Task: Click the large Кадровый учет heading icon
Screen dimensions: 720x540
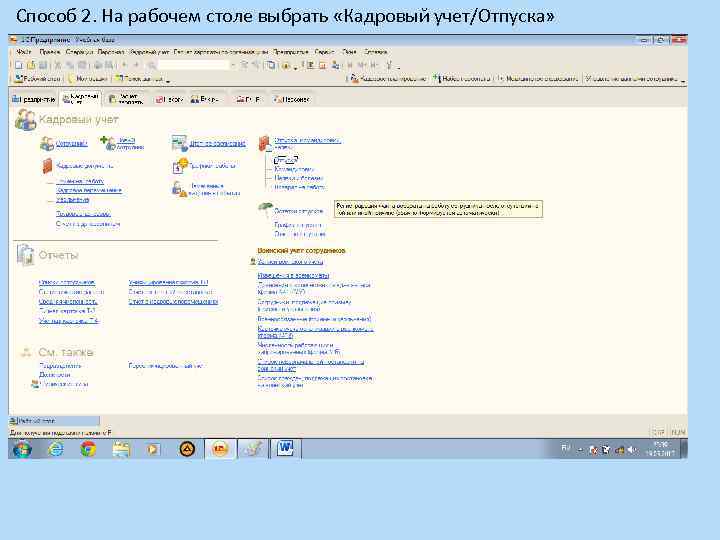Action: 25,120
